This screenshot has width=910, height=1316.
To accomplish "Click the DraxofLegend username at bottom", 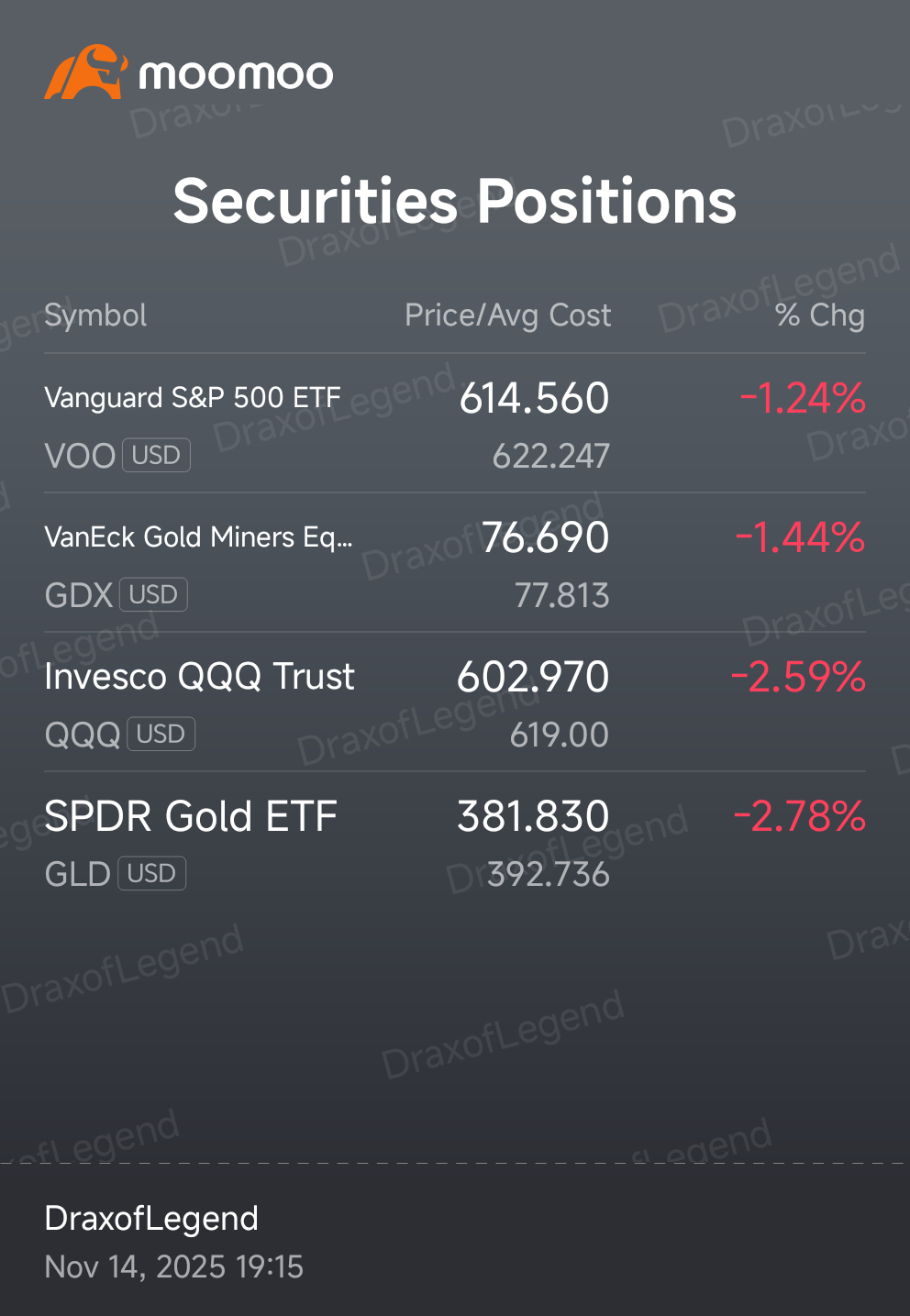I will coord(151,1218).
